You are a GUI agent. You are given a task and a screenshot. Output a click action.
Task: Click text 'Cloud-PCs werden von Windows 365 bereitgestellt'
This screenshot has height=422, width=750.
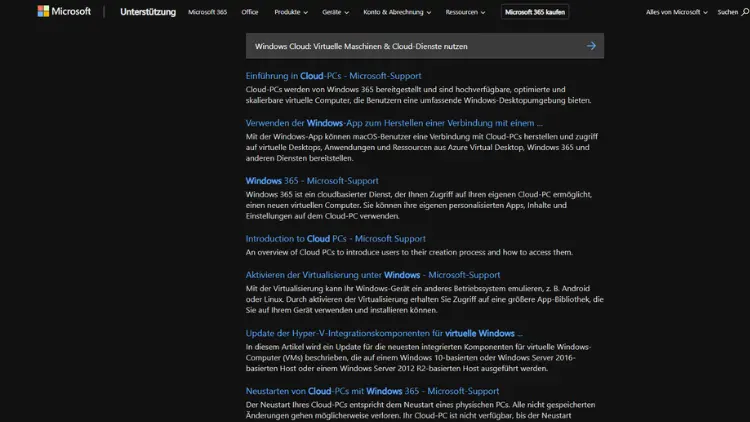(x=333, y=89)
